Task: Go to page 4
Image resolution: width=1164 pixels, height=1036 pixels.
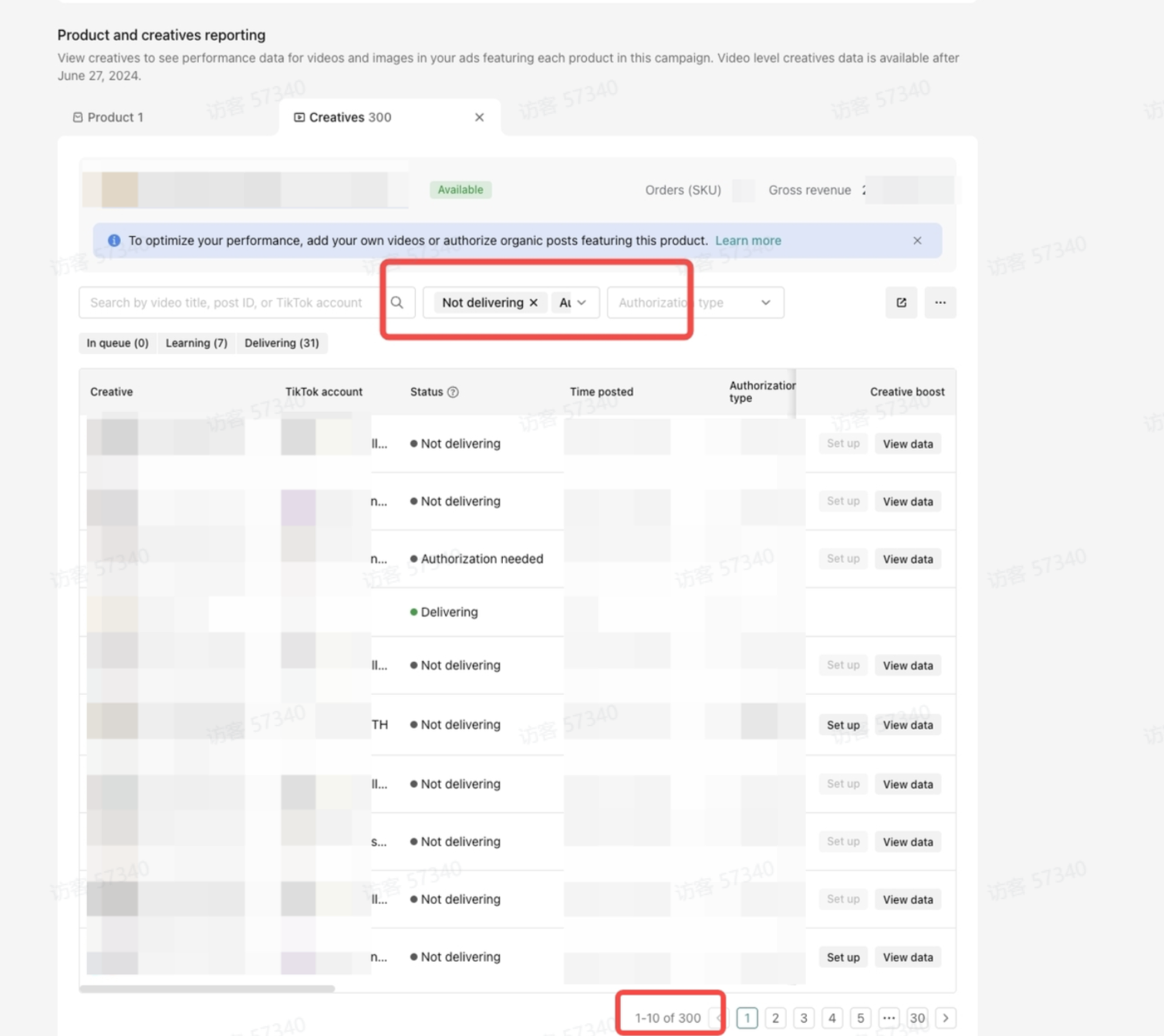Action: [832, 1017]
